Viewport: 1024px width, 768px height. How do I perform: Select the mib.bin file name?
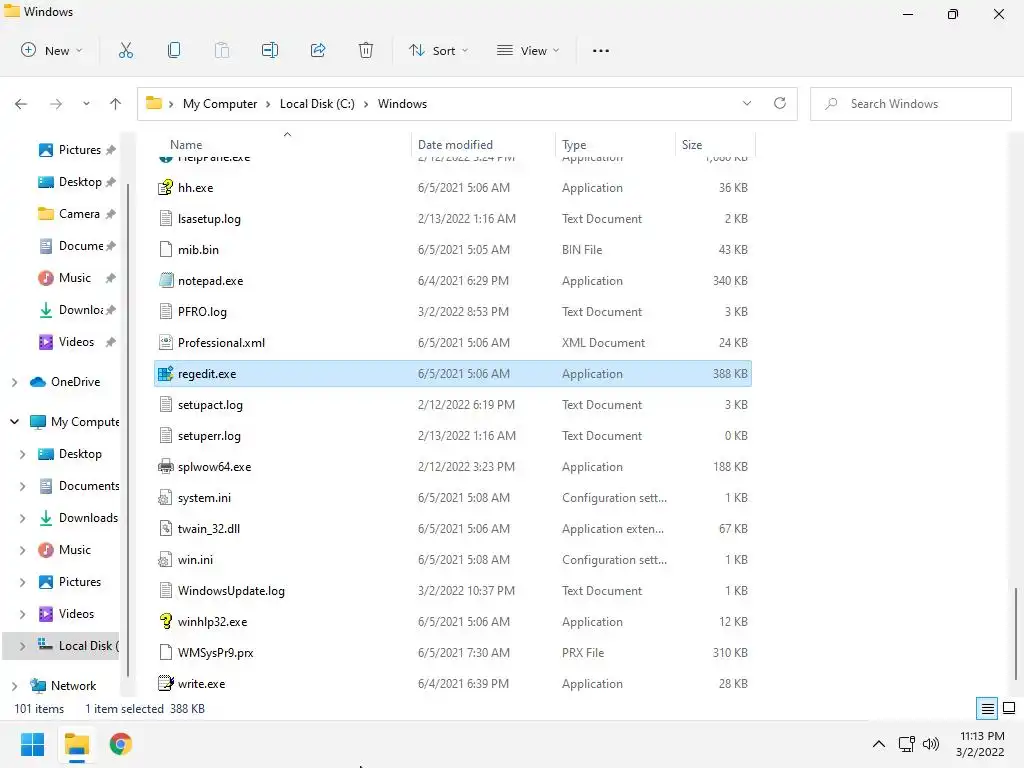coord(198,249)
